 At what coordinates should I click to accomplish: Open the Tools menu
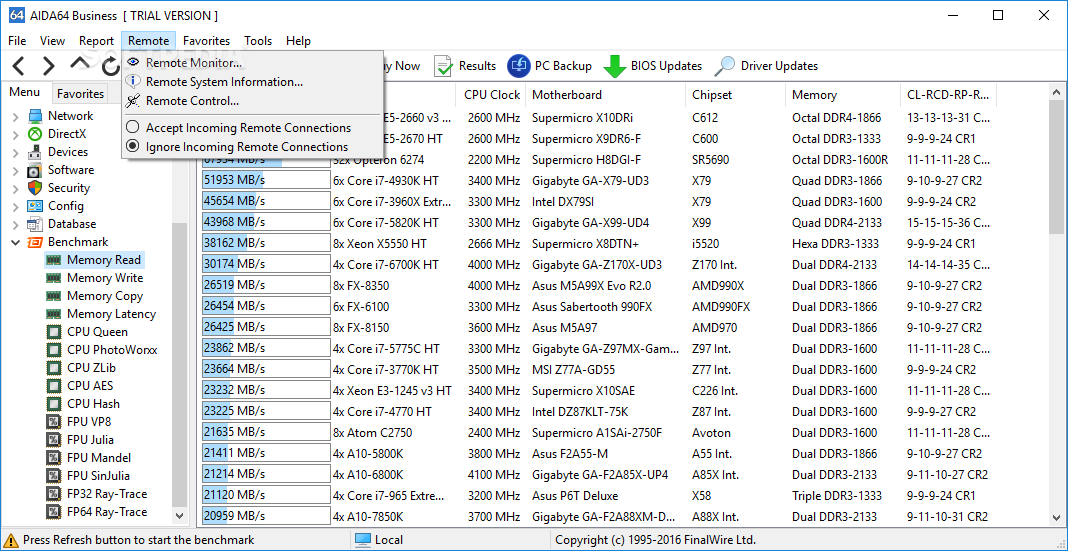(258, 41)
